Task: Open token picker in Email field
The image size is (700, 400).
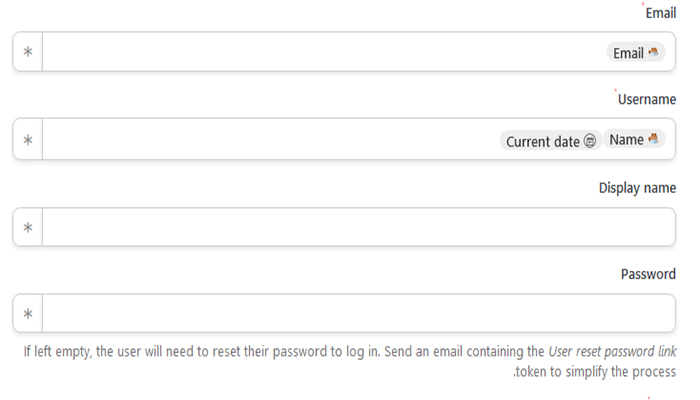Action: [x=28, y=52]
